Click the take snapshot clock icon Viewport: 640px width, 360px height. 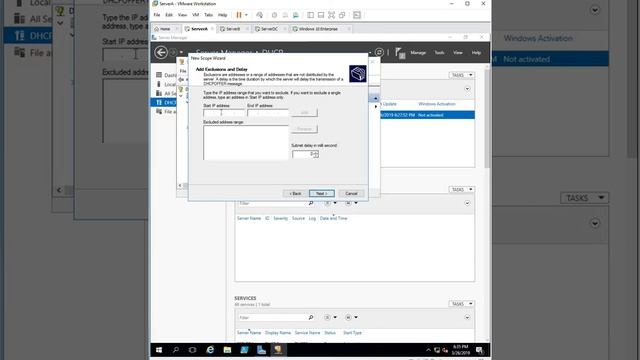pyautogui.click(x=274, y=15)
